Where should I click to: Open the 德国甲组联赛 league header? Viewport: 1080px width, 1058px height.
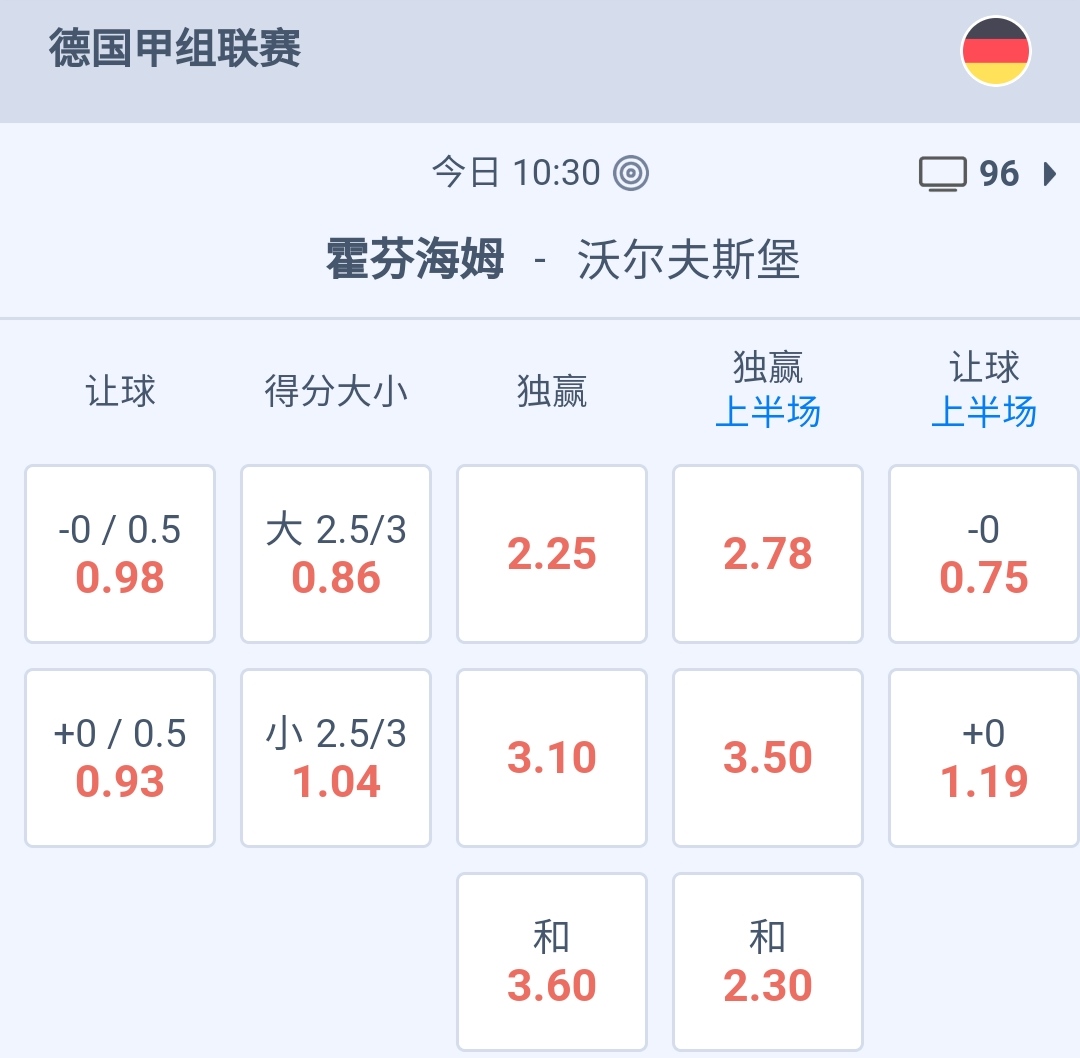[x=175, y=50]
